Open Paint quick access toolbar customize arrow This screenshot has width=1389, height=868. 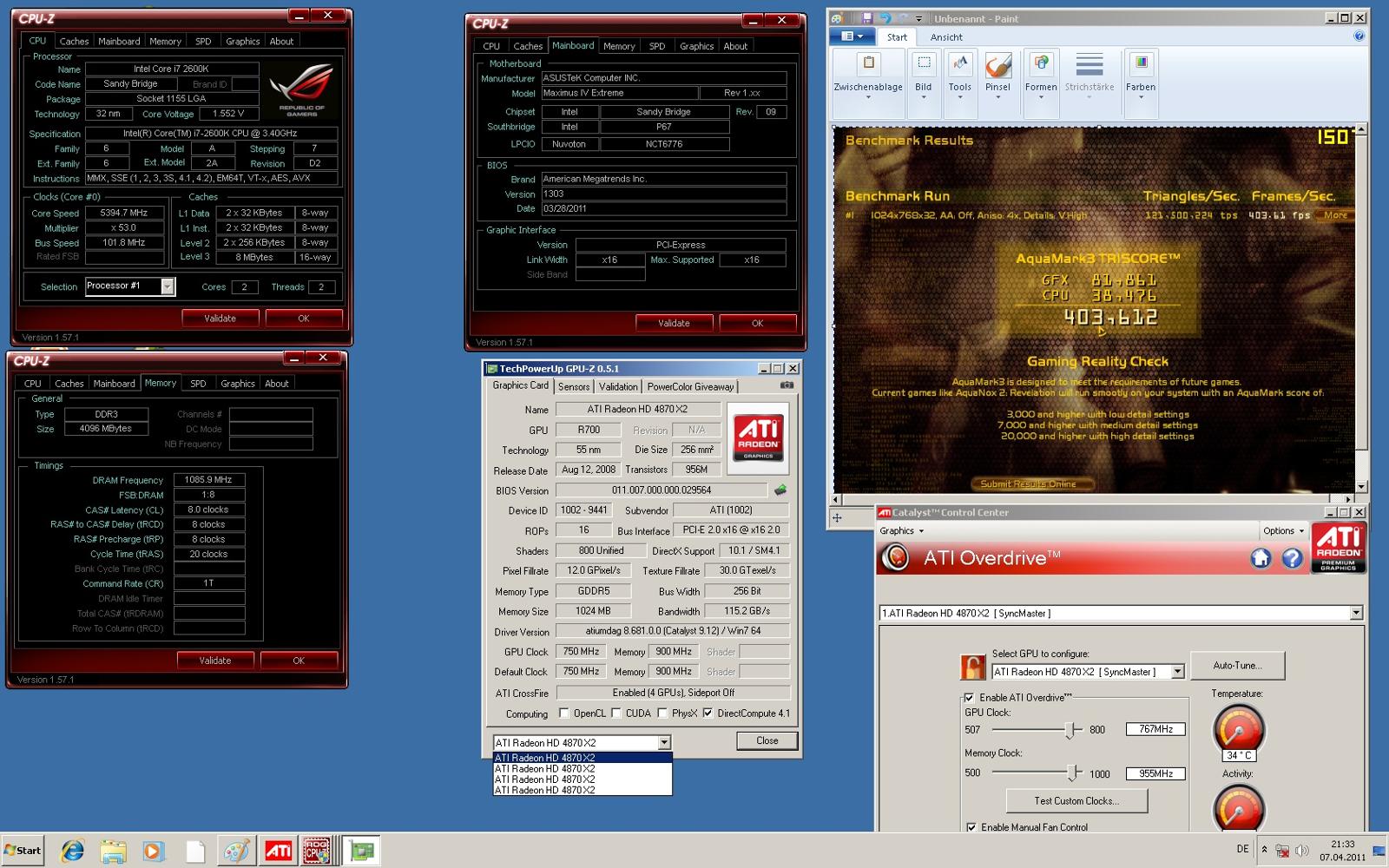(x=918, y=18)
